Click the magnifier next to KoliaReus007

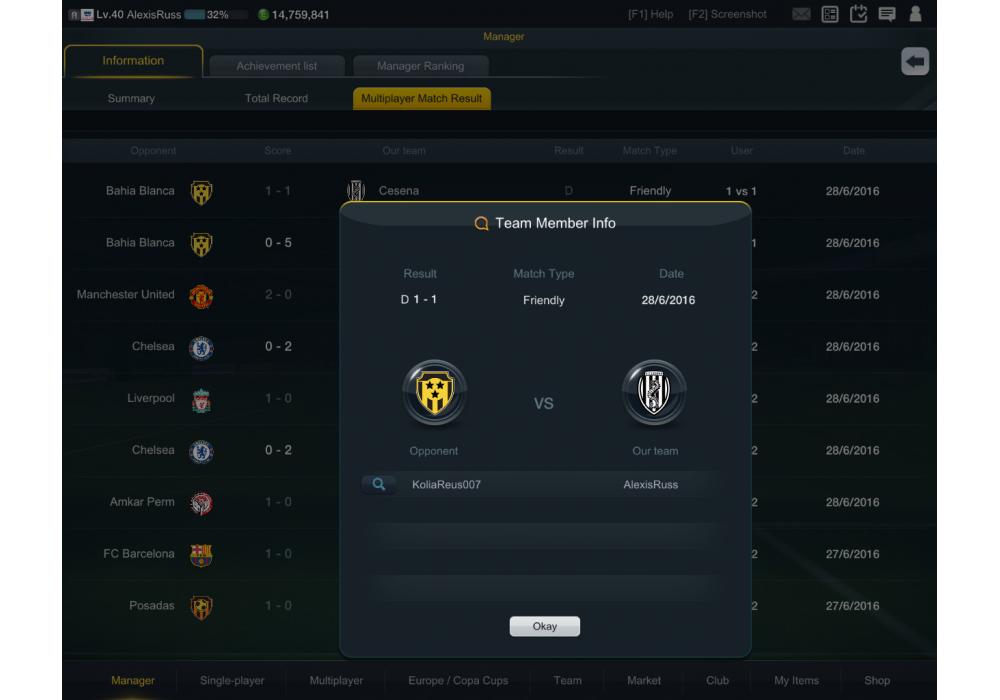(x=378, y=485)
